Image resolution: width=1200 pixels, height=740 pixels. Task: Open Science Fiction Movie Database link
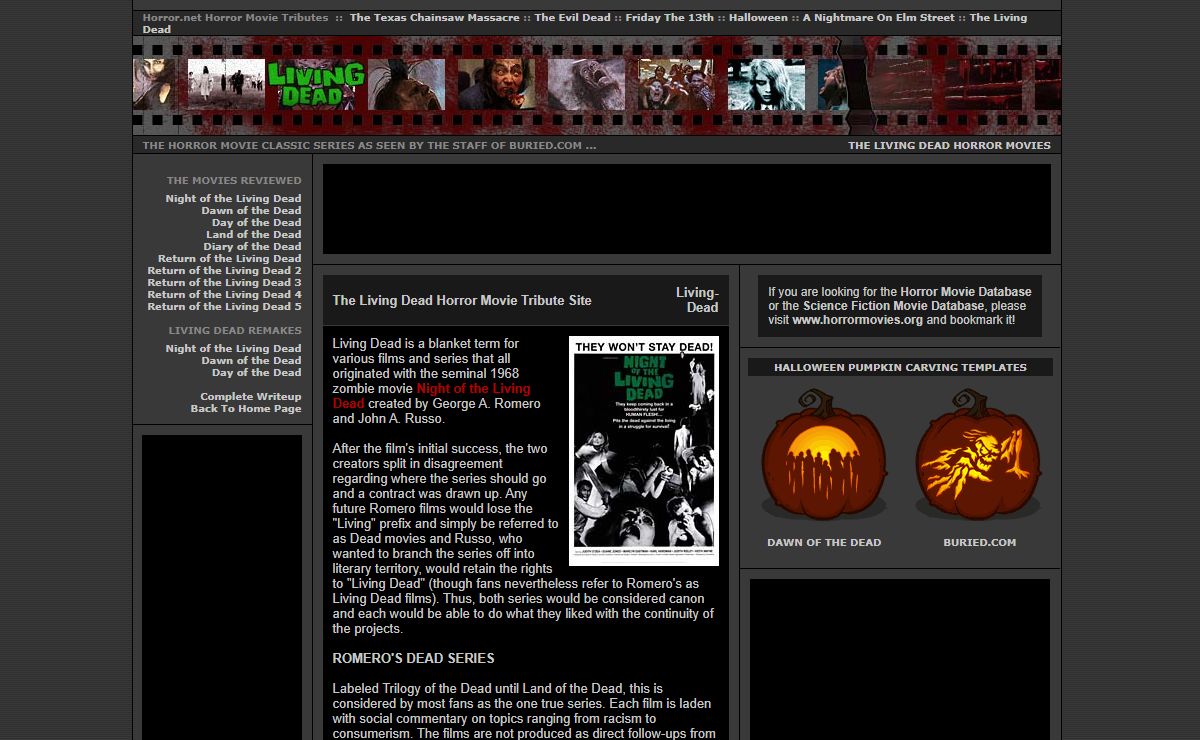893,306
